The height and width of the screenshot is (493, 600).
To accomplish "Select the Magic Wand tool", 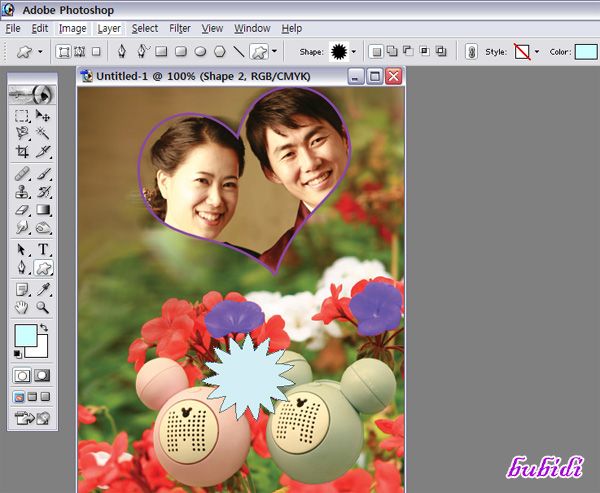I will tap(42, 133).
